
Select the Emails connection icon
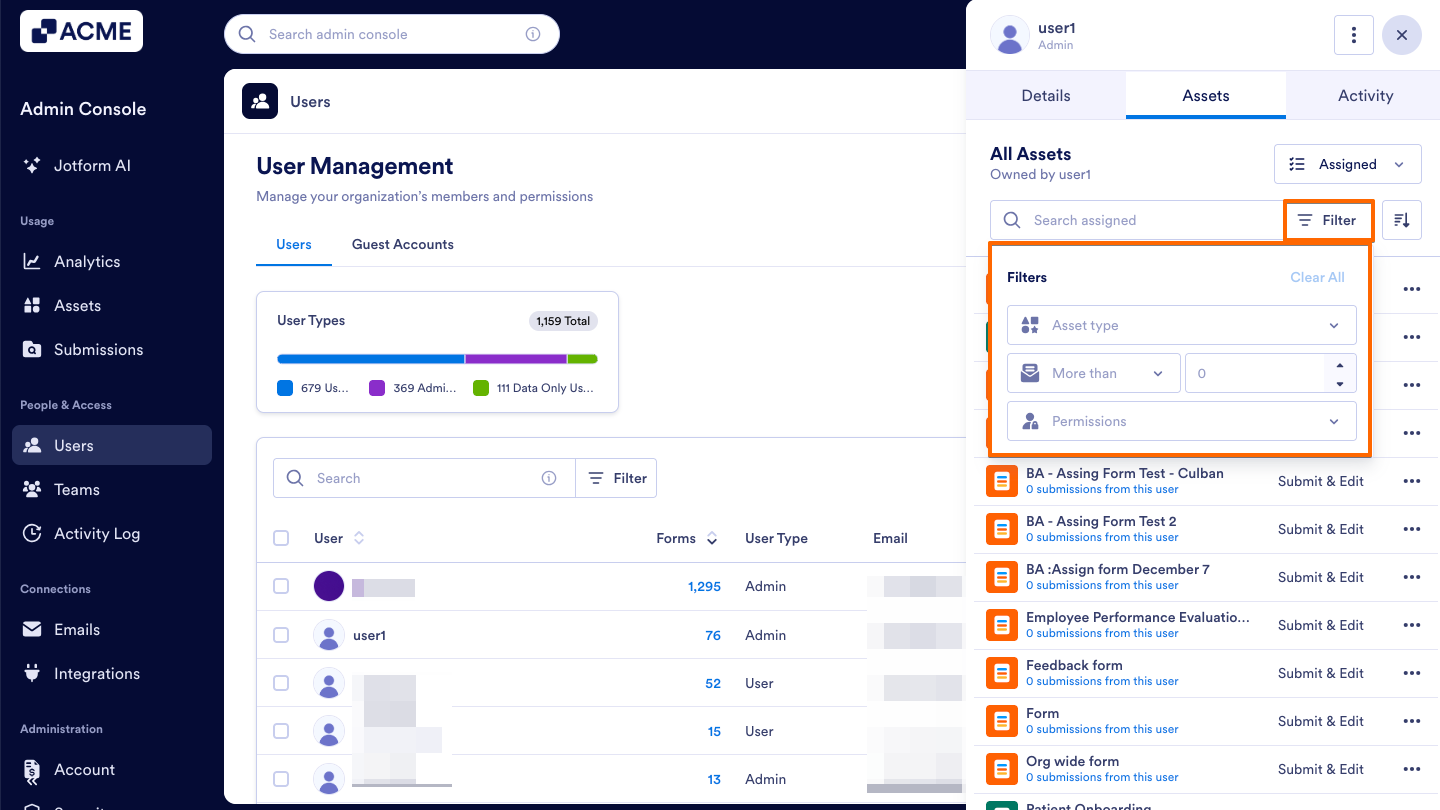(31, 629)
